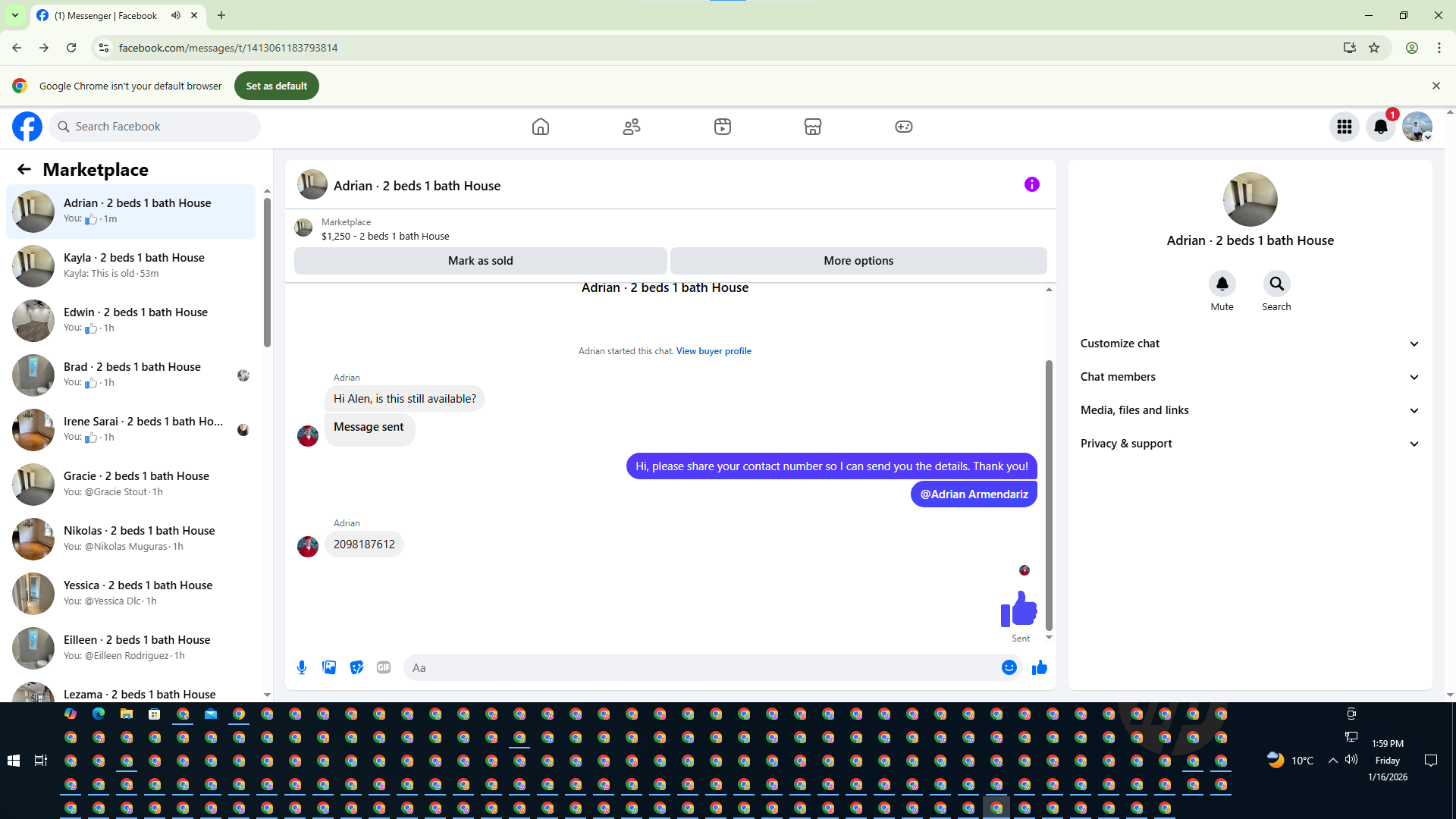Image resolution: width=1456 pixels, height=819 pixels.
Task: Expand the Media, files and links section
Action: coord(1249,410)
